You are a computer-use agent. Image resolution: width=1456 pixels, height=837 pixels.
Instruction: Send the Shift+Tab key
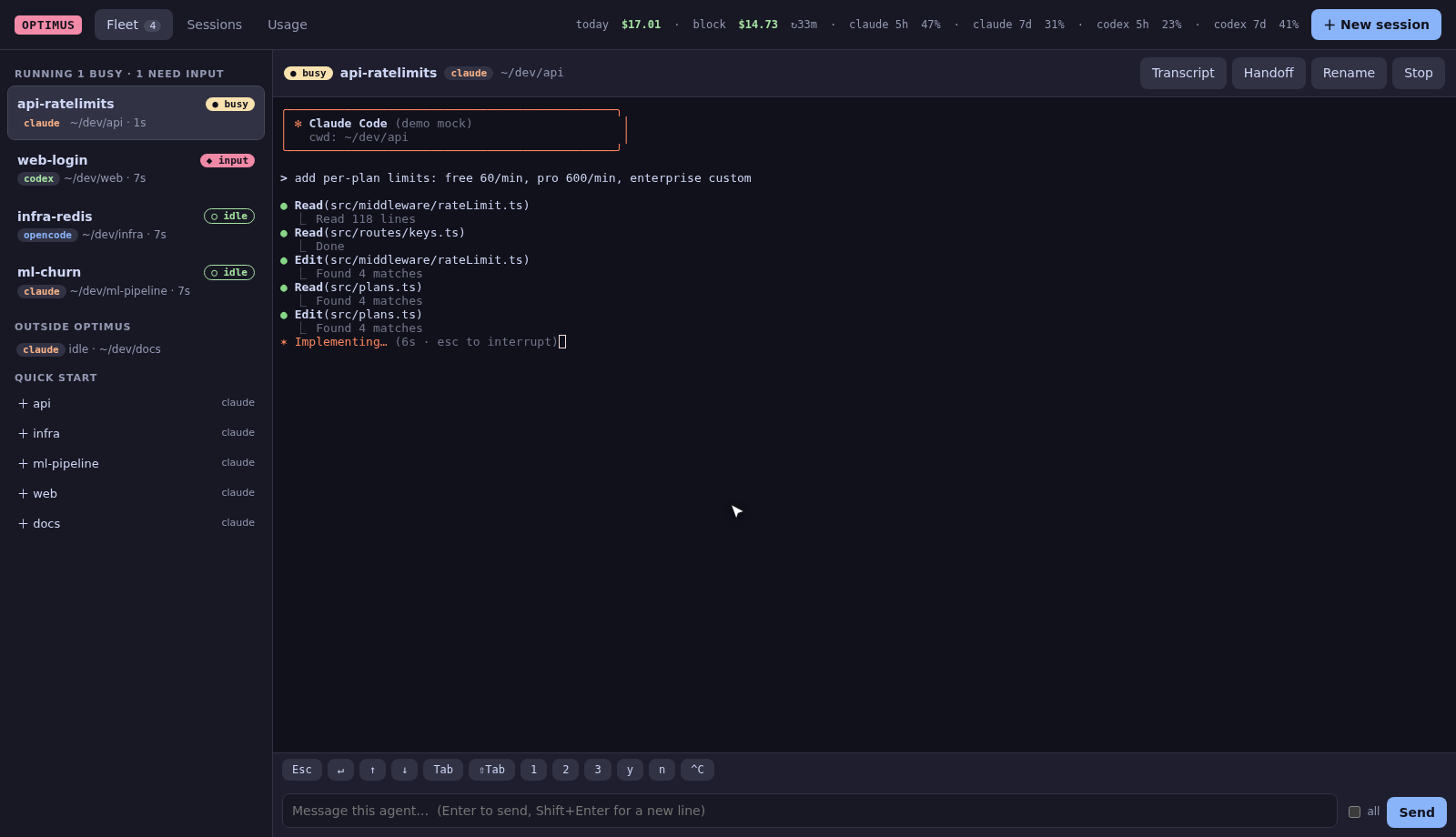coord(491,770)
